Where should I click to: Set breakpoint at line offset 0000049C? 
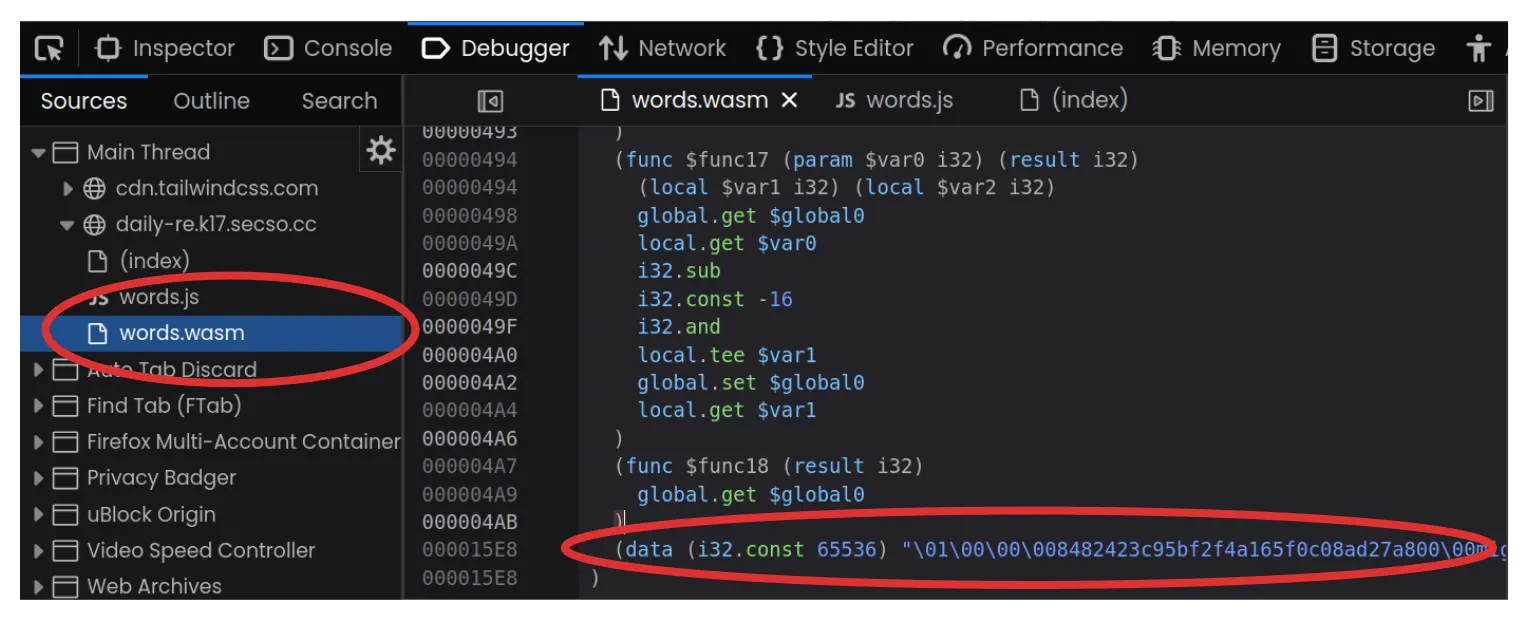[x=469, y=271]
